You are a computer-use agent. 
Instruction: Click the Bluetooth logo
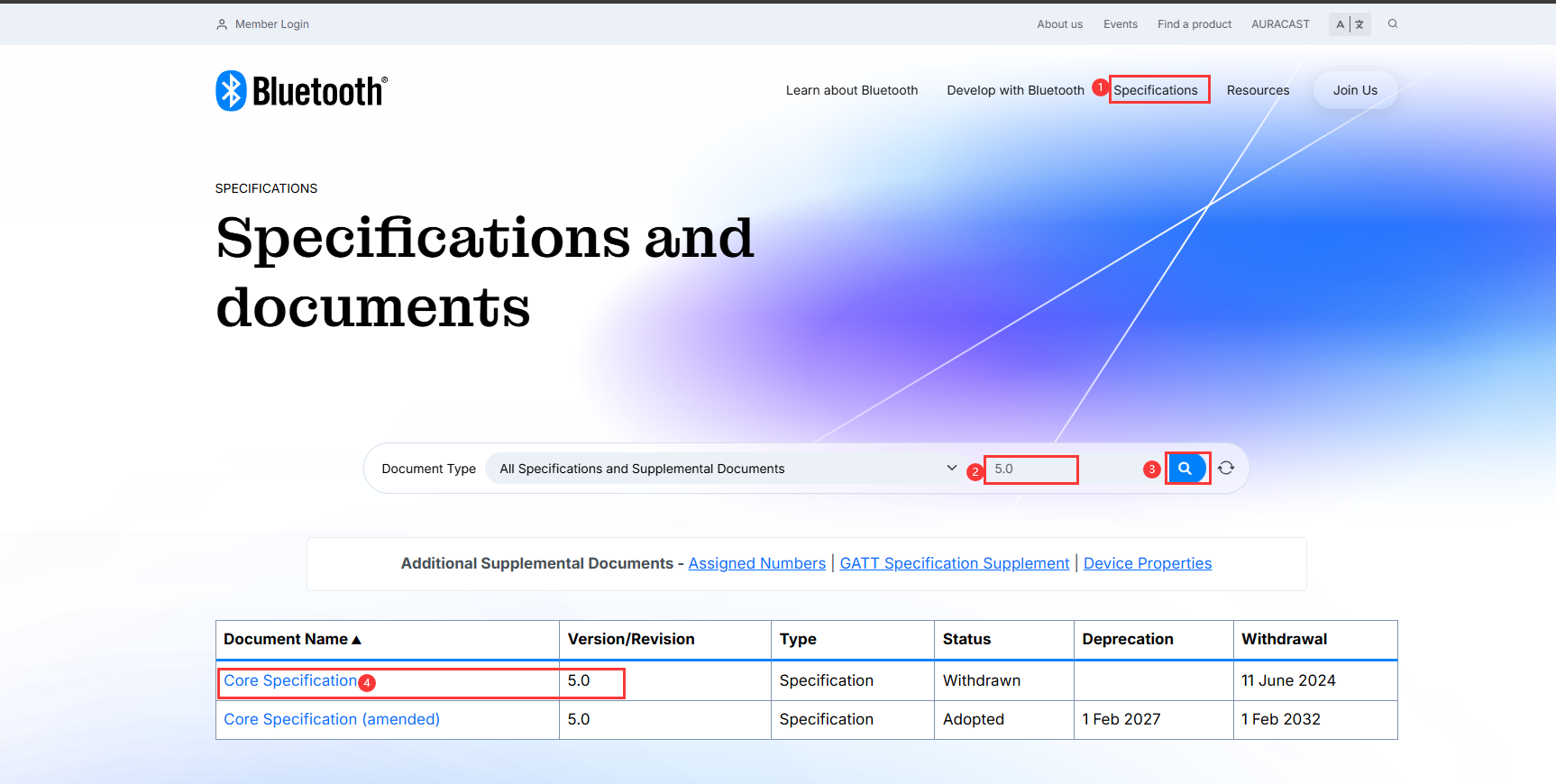pyautogui.click(x=301, y=91)
